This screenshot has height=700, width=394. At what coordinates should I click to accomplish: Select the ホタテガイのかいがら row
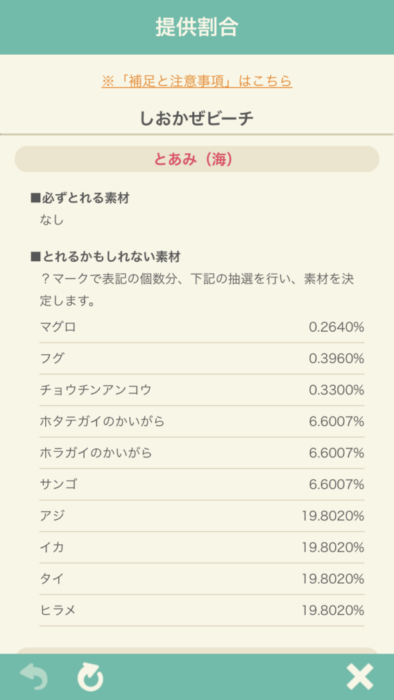click(202, 421)
